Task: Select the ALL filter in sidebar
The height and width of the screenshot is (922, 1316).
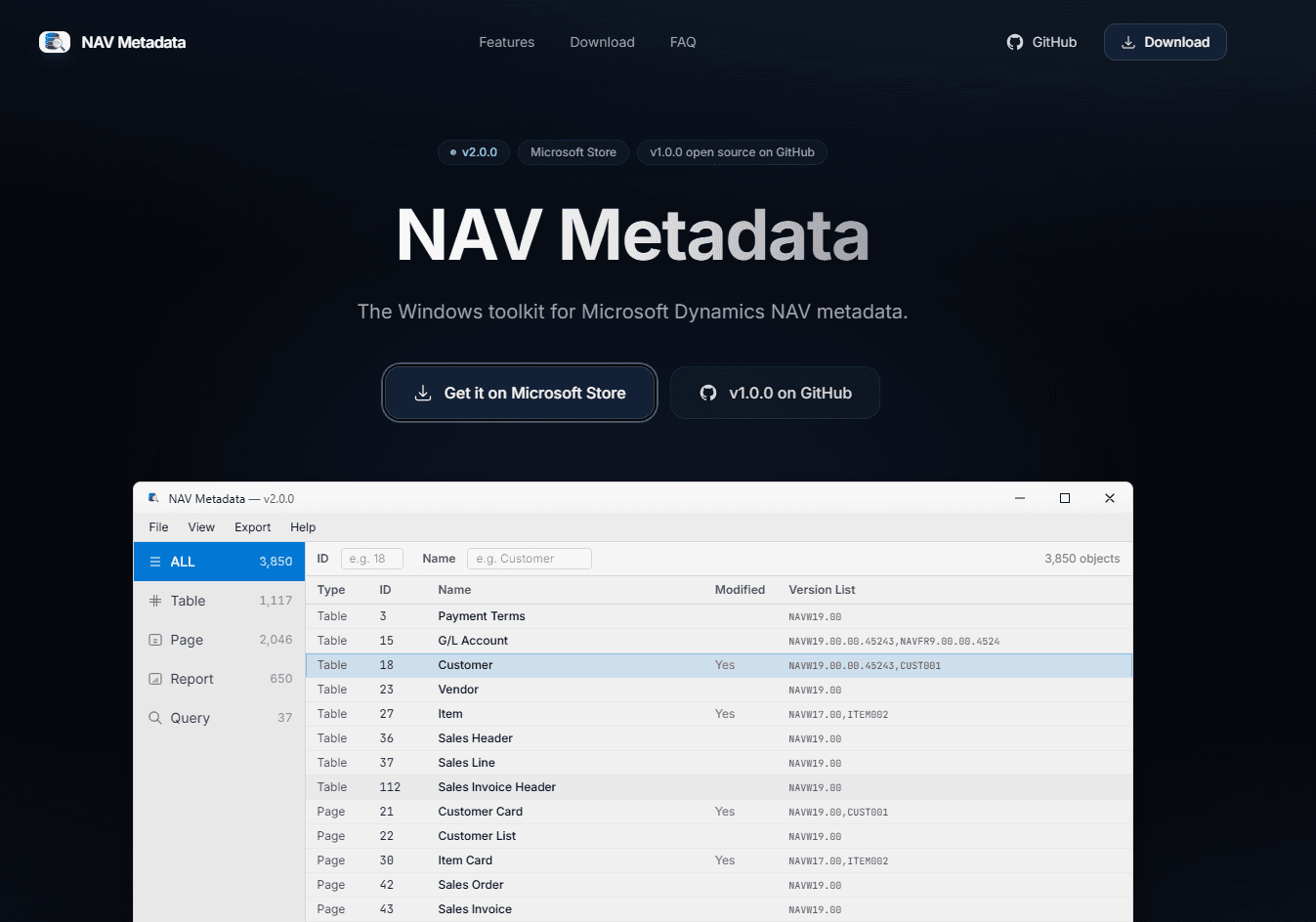Action: coord(219,562)
